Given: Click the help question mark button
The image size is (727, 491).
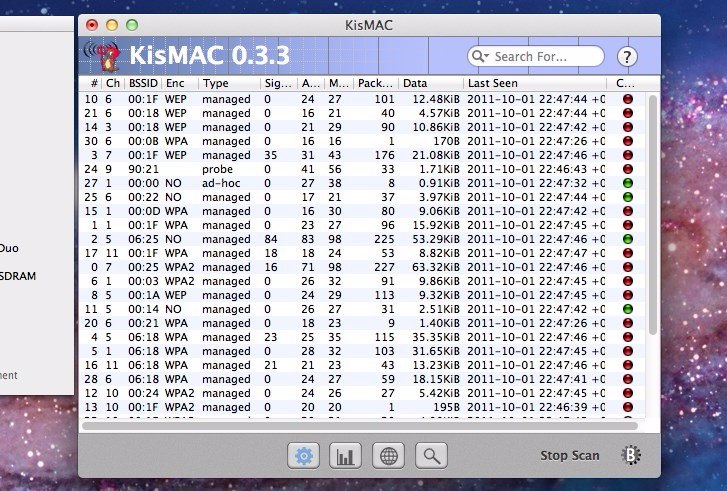Looking at the screenshot, I should tap(627, 57).
